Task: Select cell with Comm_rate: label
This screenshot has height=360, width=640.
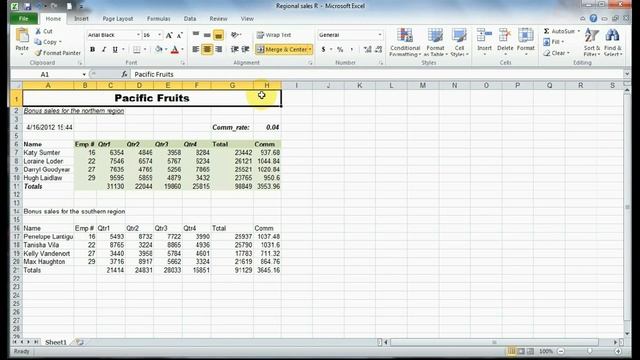Action: [232, 127]
